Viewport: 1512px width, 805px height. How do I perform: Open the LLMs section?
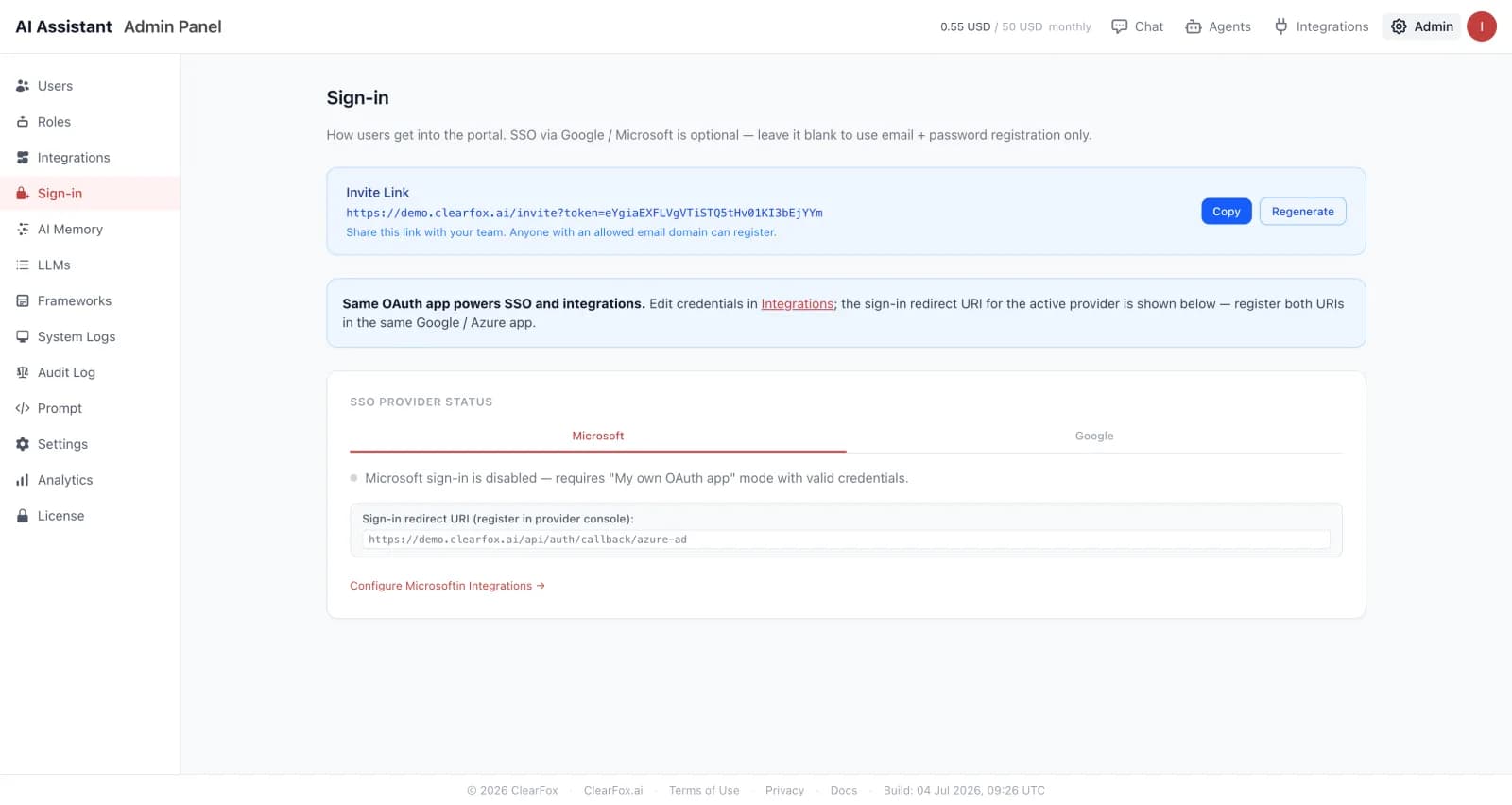click(90, 265)
